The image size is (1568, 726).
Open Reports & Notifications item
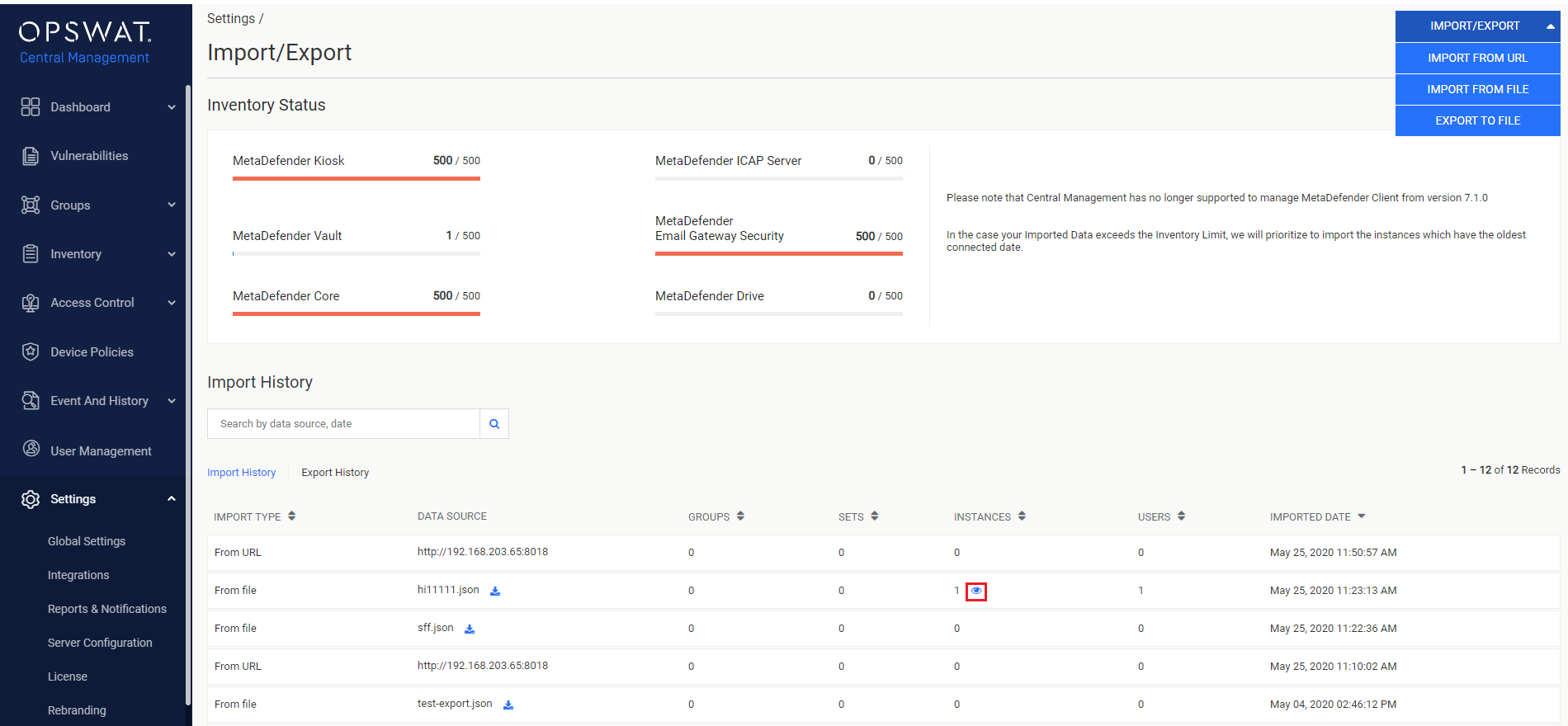point(107,609)
